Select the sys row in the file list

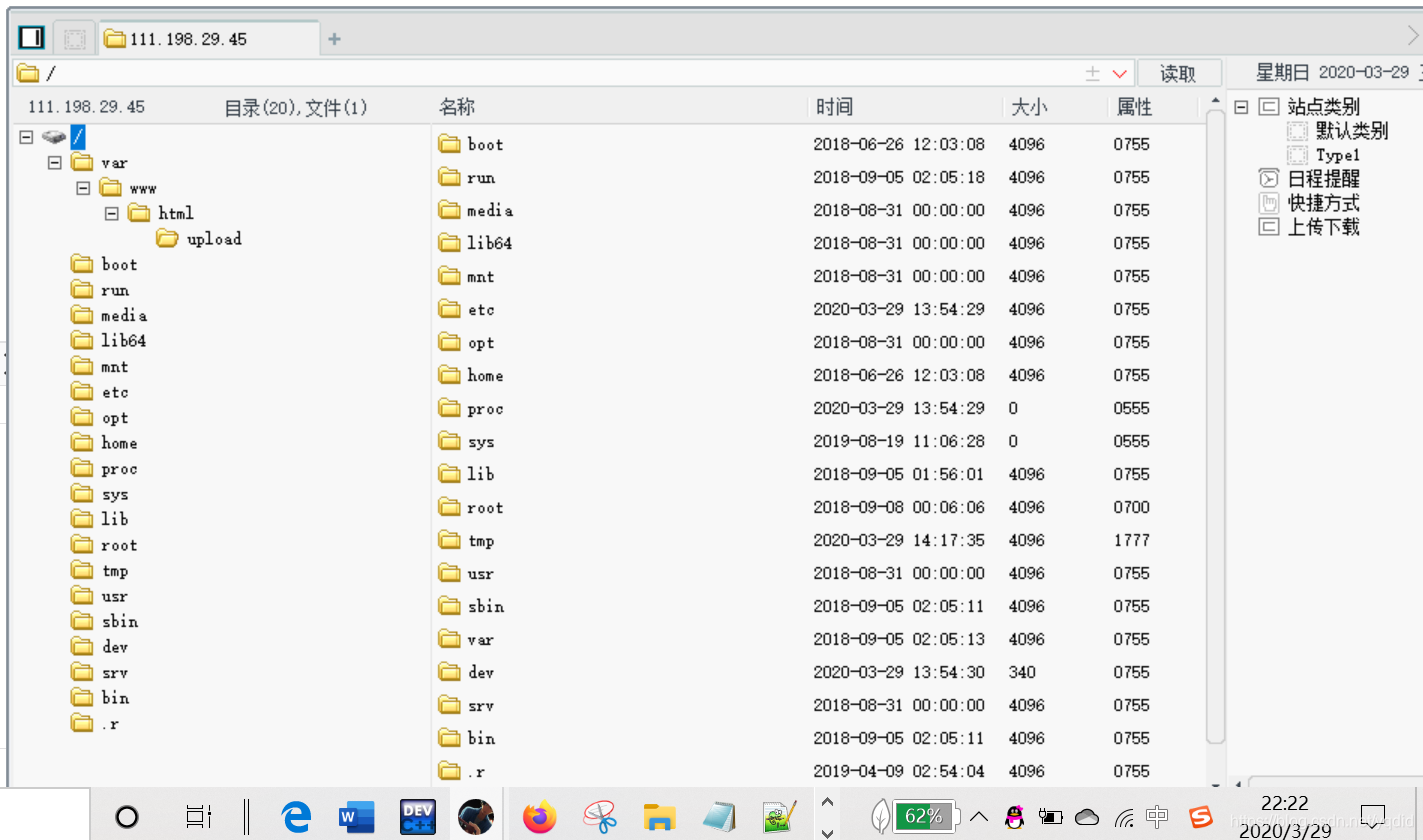click(x=818, y=441)
